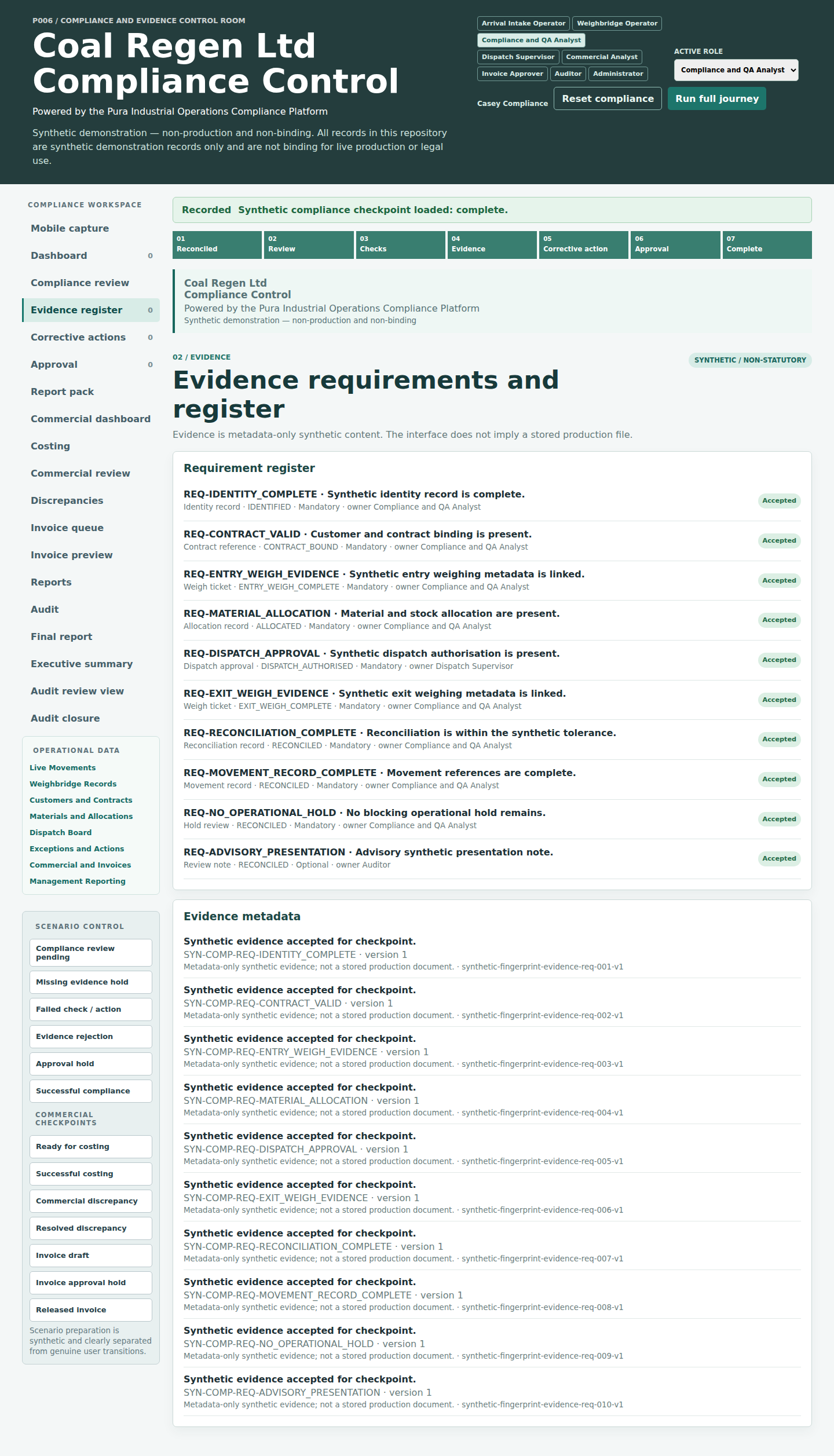Select Arrival Intake Operator role chip
The image size is (834, 1456).
[x=524, y=23]
